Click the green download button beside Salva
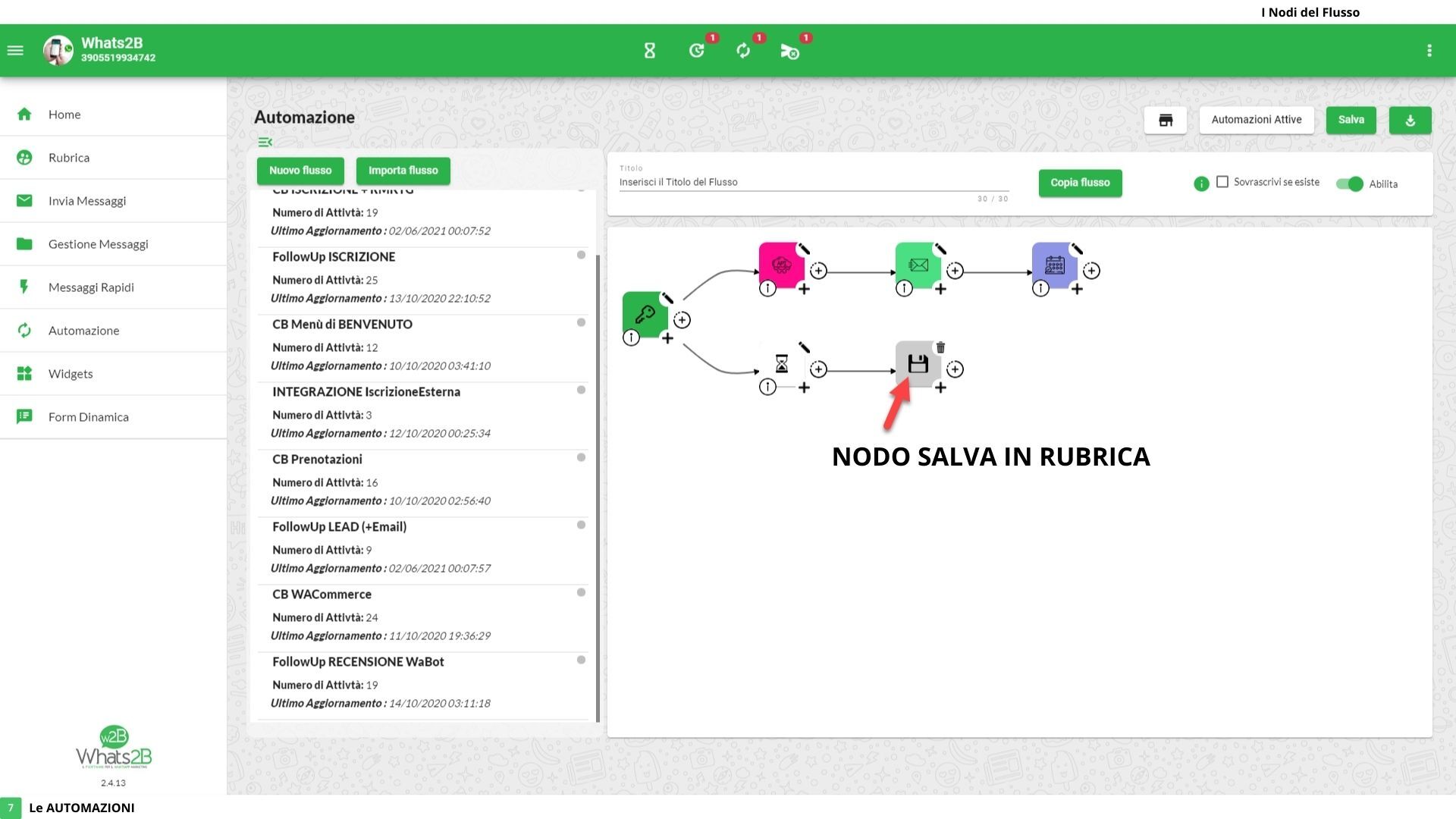This screenshot has width=1456, height=819. tap(1410, 120)
